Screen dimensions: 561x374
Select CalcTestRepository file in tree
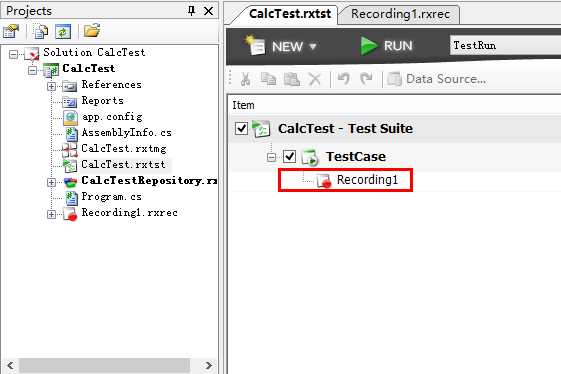pos(149,180)
